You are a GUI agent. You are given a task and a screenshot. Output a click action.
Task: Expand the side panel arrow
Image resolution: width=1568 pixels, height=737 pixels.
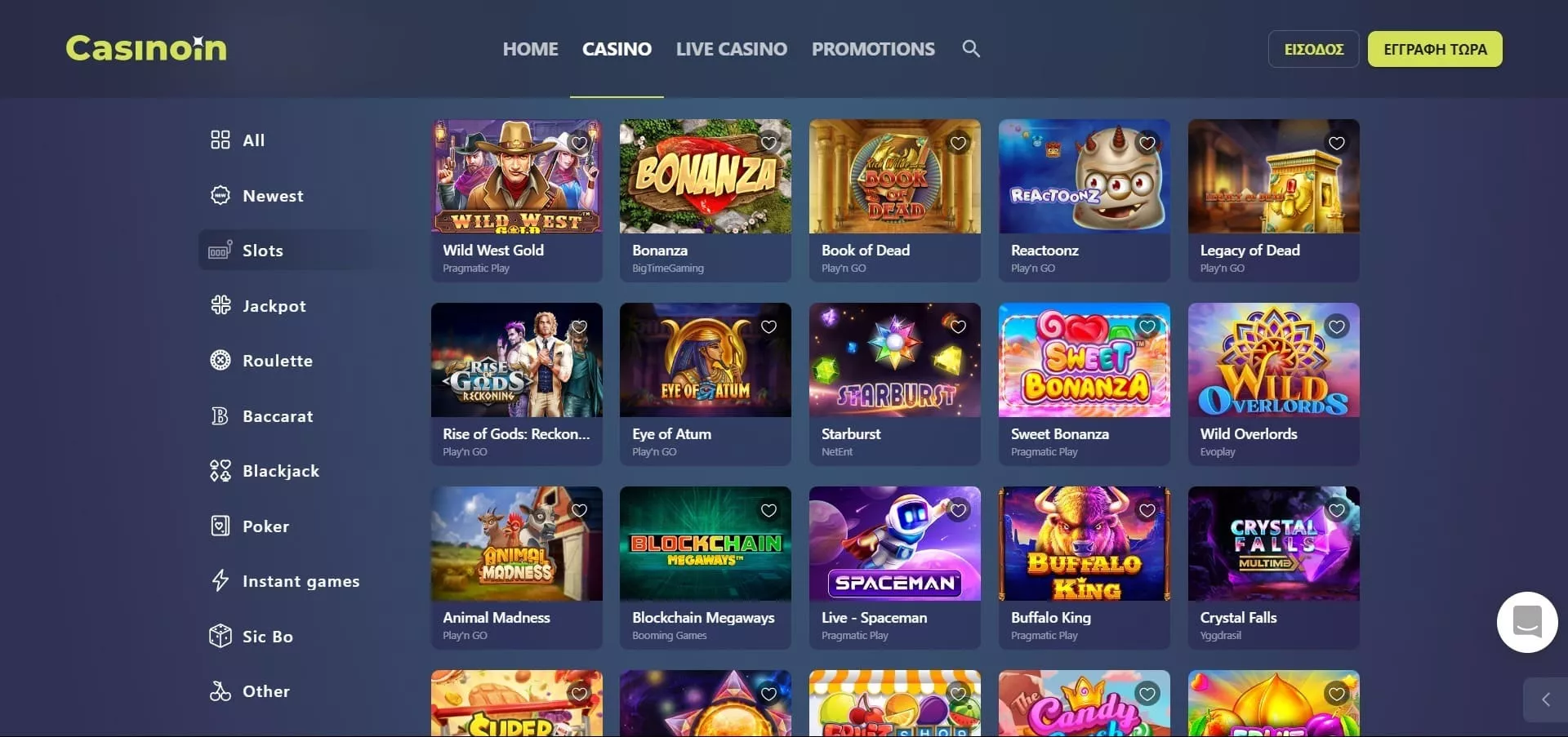(x=1545, y=699)
